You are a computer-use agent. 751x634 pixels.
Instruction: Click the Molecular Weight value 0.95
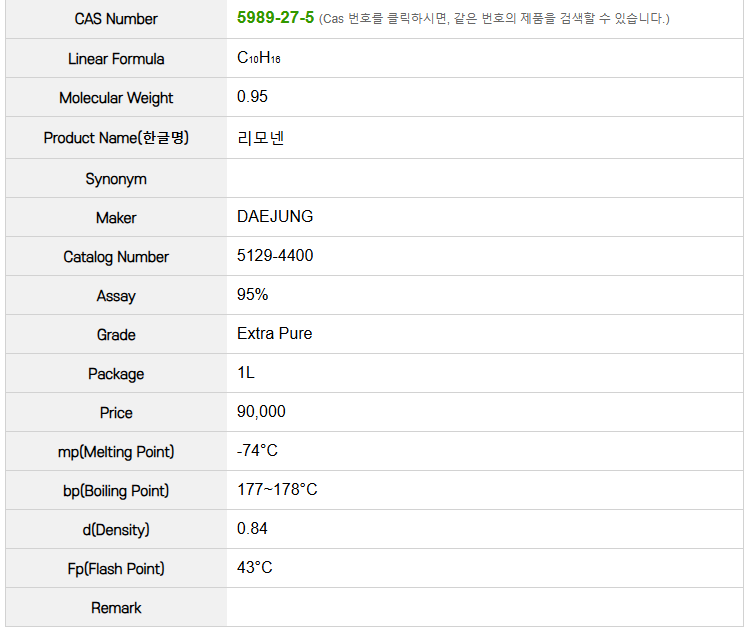pyautogui.click(x=252, y=97)
